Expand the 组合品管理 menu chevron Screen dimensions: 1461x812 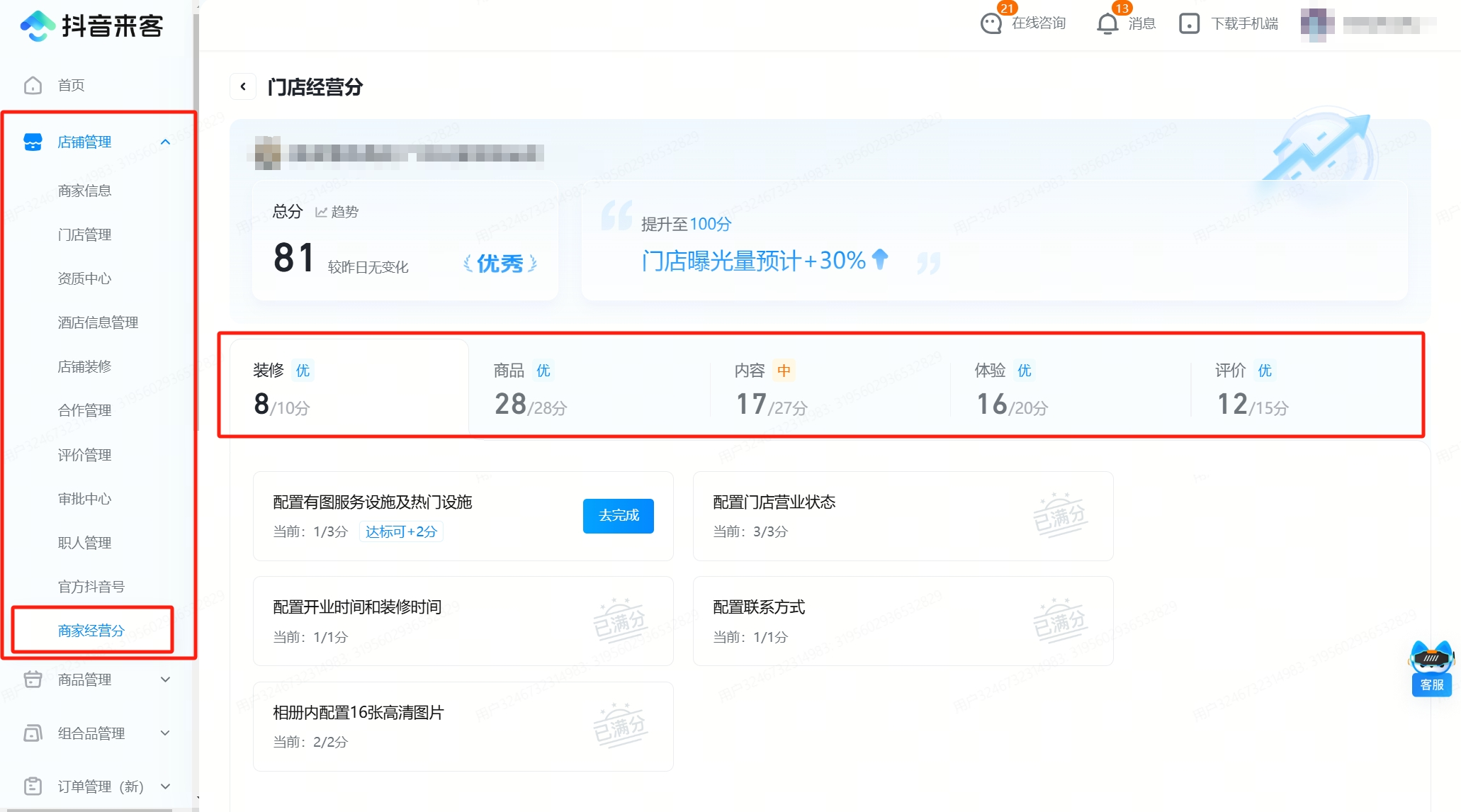pos(165,733)
